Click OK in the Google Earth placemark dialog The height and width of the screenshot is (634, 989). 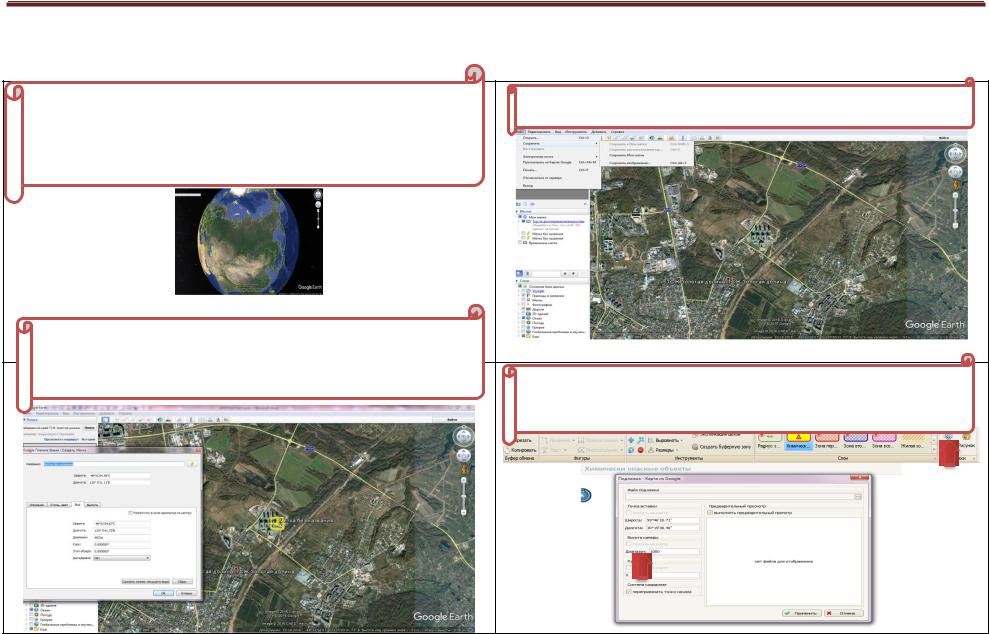click(x=163, y=593)
